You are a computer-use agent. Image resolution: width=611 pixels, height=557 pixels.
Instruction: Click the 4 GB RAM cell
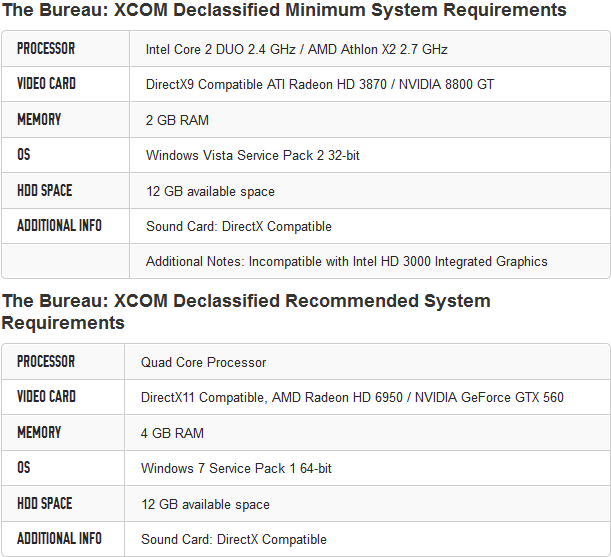pyautogui.click(x=172, y=433)
